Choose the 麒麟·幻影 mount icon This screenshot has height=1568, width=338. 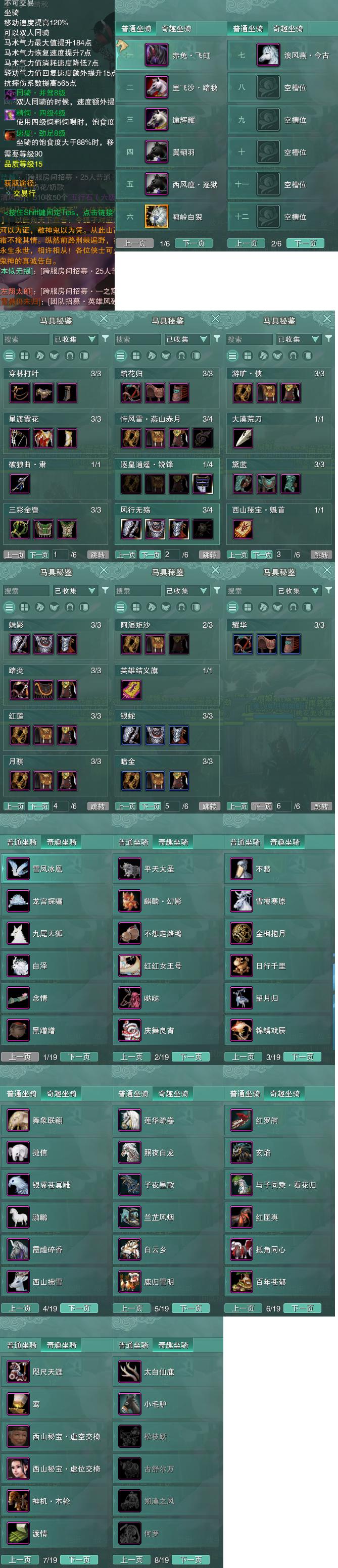tap(130, 901)
